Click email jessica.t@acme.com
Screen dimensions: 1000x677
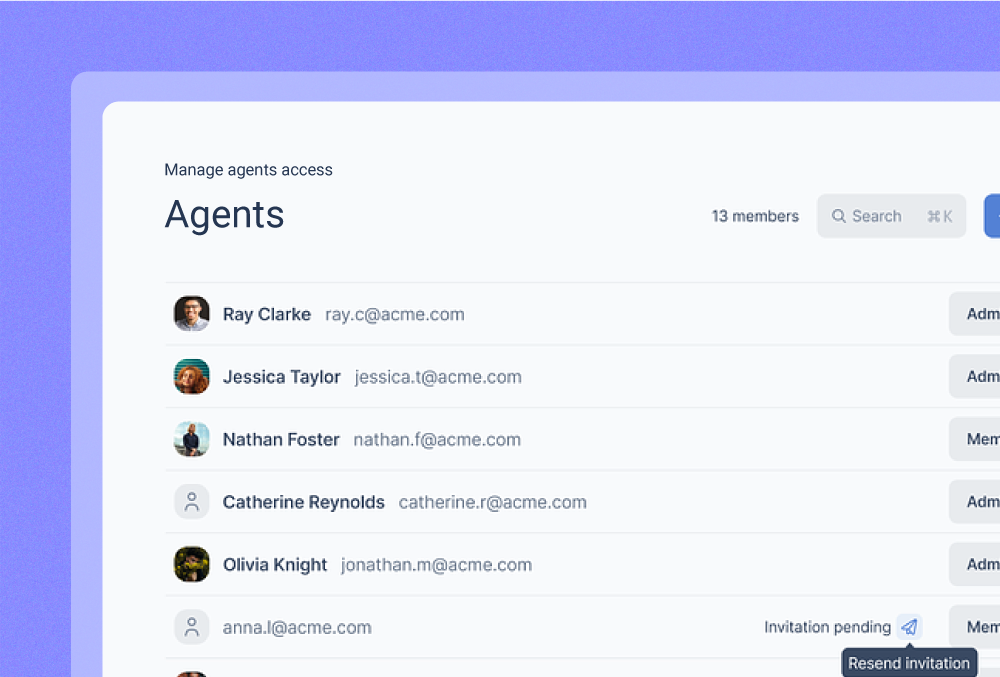point(438,377)
